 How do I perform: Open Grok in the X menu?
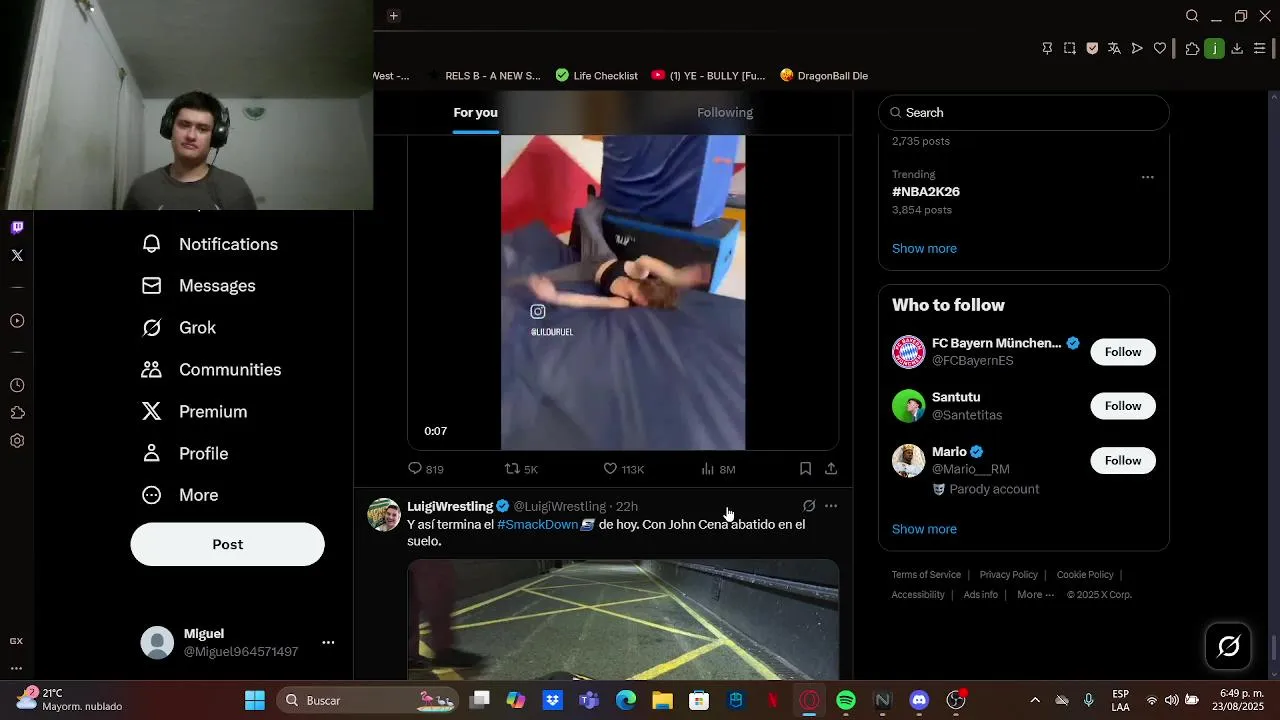tap(179, 328)
